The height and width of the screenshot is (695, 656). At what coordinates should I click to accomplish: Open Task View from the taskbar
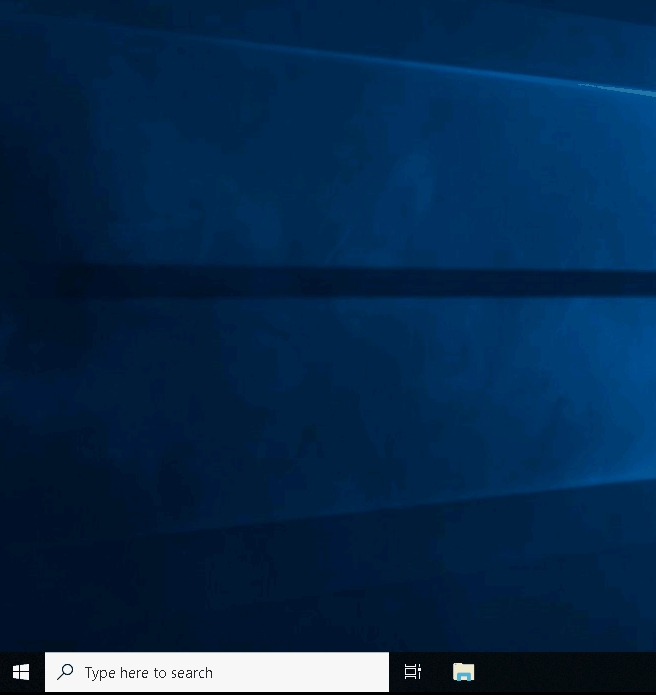point(412,673)
